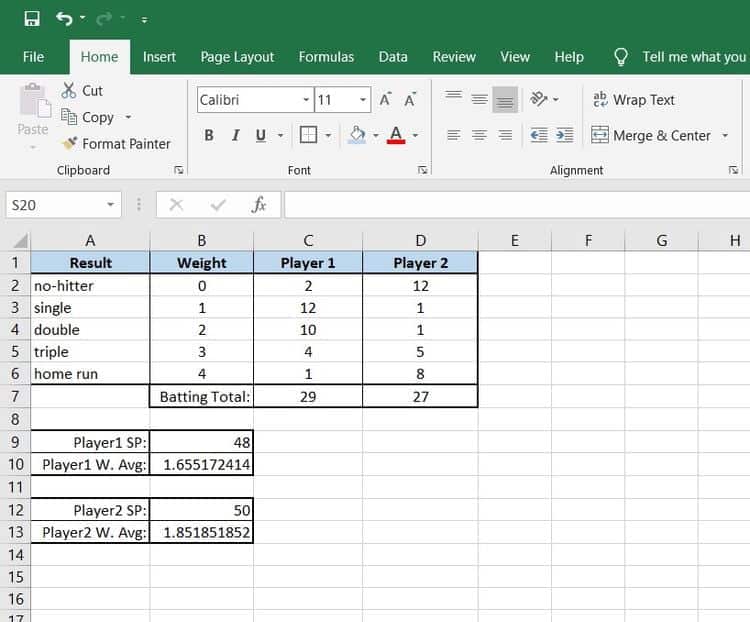Click the Insert Function fx icon
The image size is (750, 622).
(259, 205)
